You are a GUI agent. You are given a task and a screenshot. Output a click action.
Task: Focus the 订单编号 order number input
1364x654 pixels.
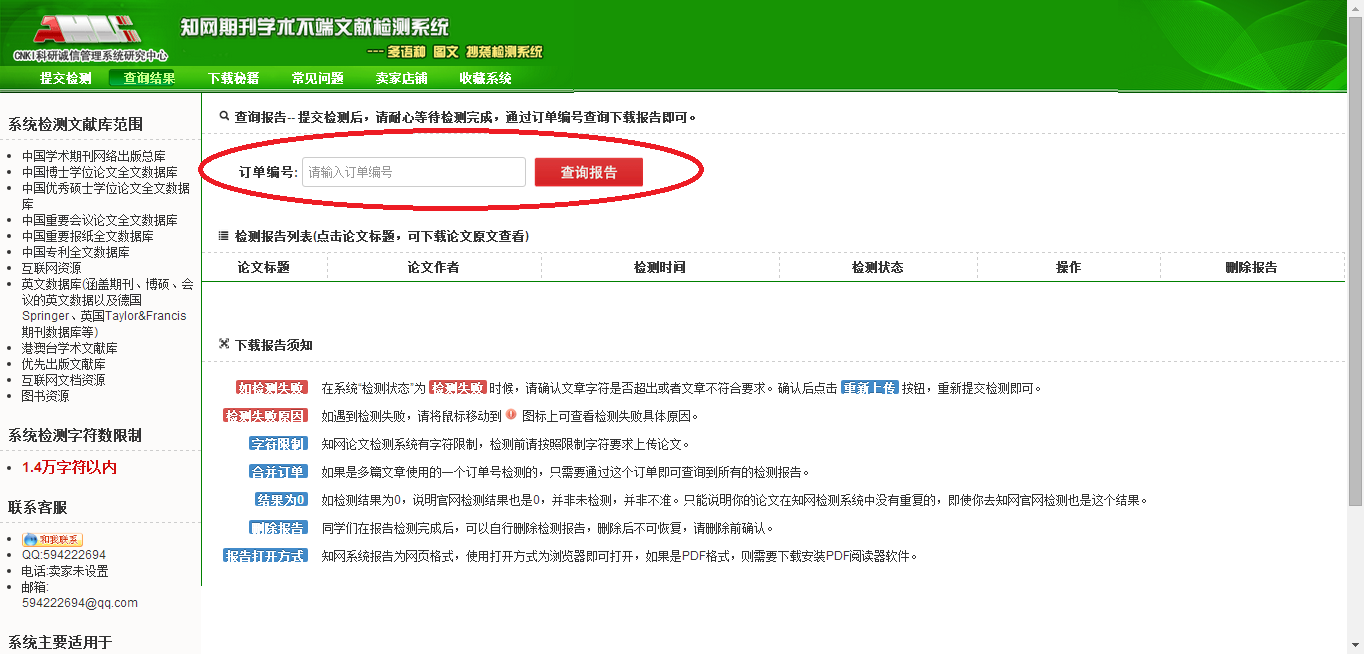click(x=414, y=172)
